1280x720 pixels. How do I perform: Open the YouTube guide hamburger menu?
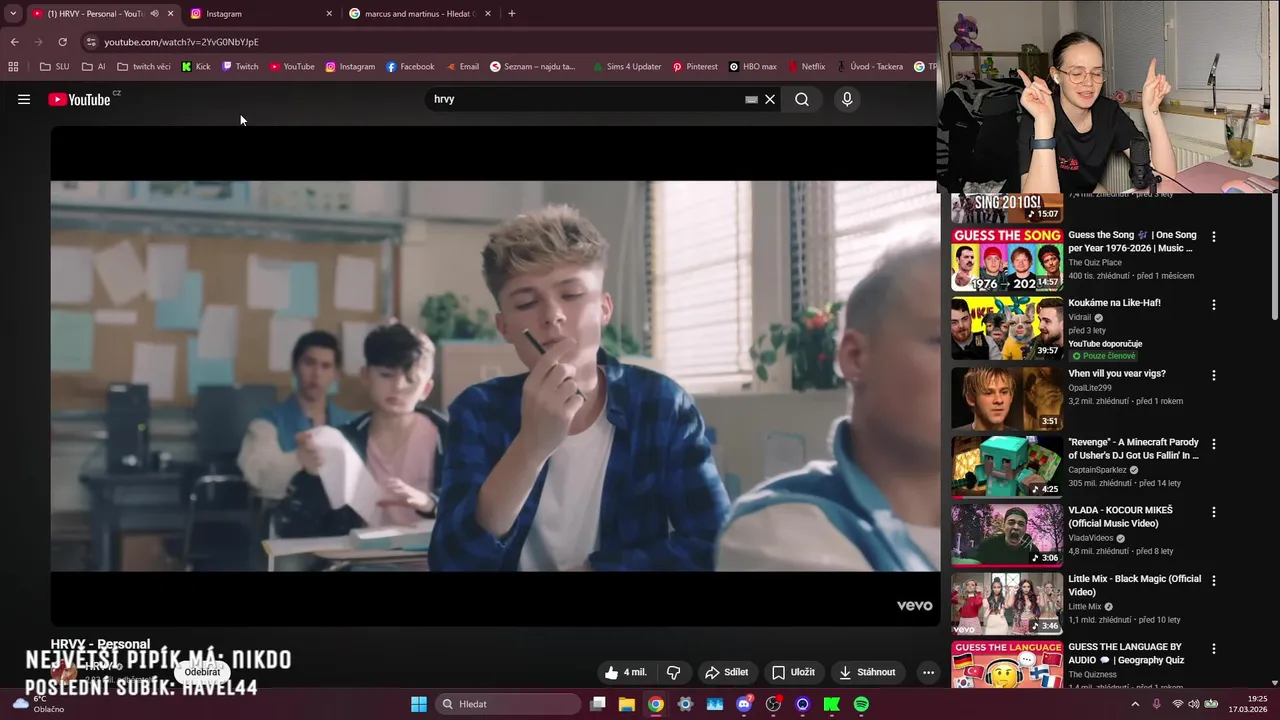tap(24, 99)
